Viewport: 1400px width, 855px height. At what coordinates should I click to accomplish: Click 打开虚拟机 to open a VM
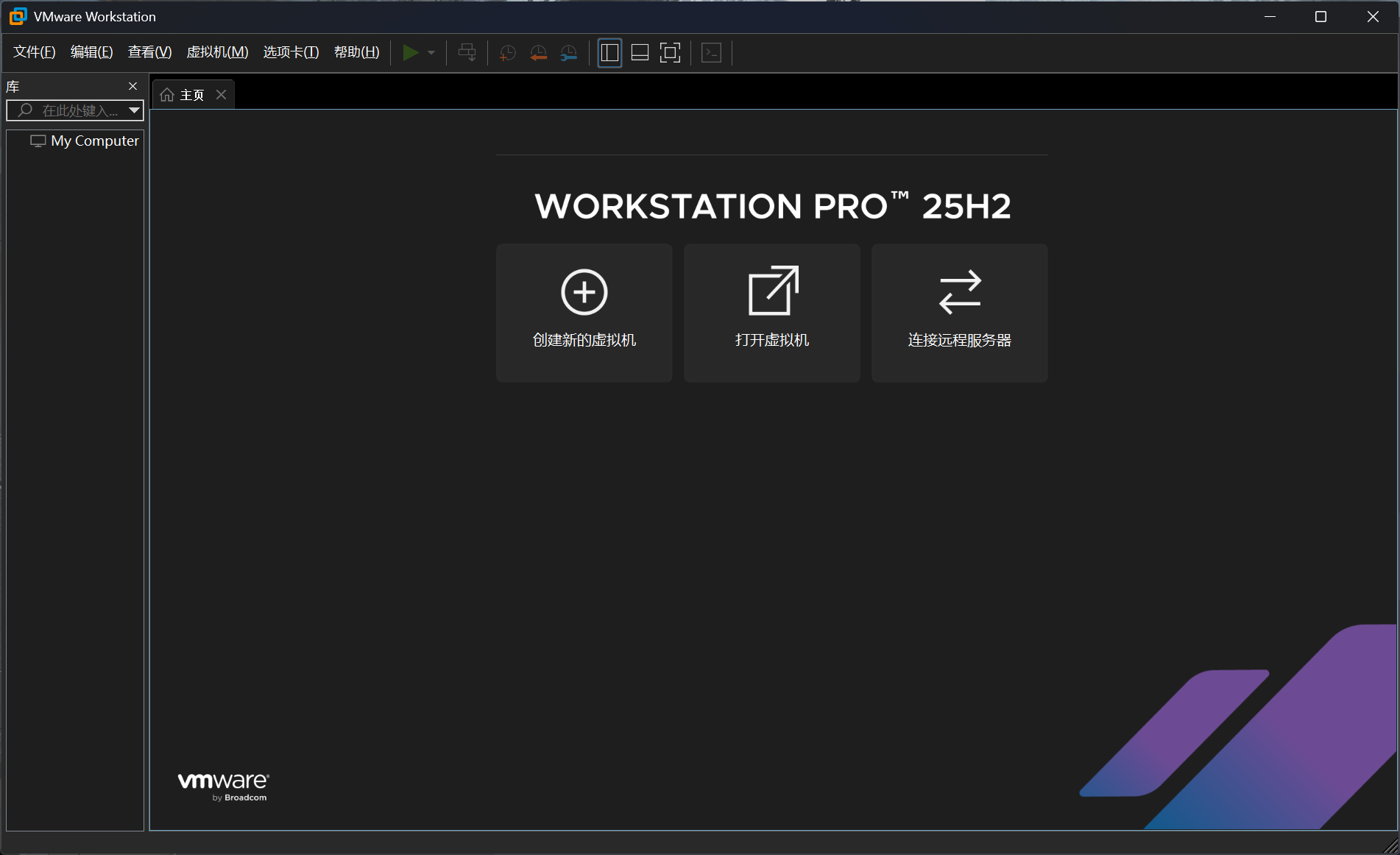click(771, 313)
